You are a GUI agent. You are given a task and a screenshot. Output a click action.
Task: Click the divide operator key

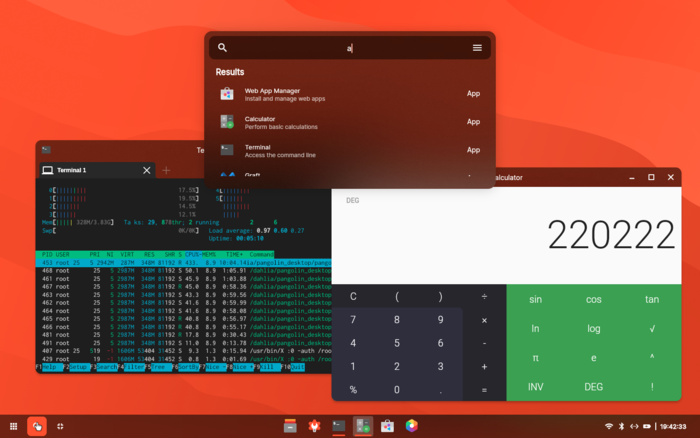click(x=484, y=296)
